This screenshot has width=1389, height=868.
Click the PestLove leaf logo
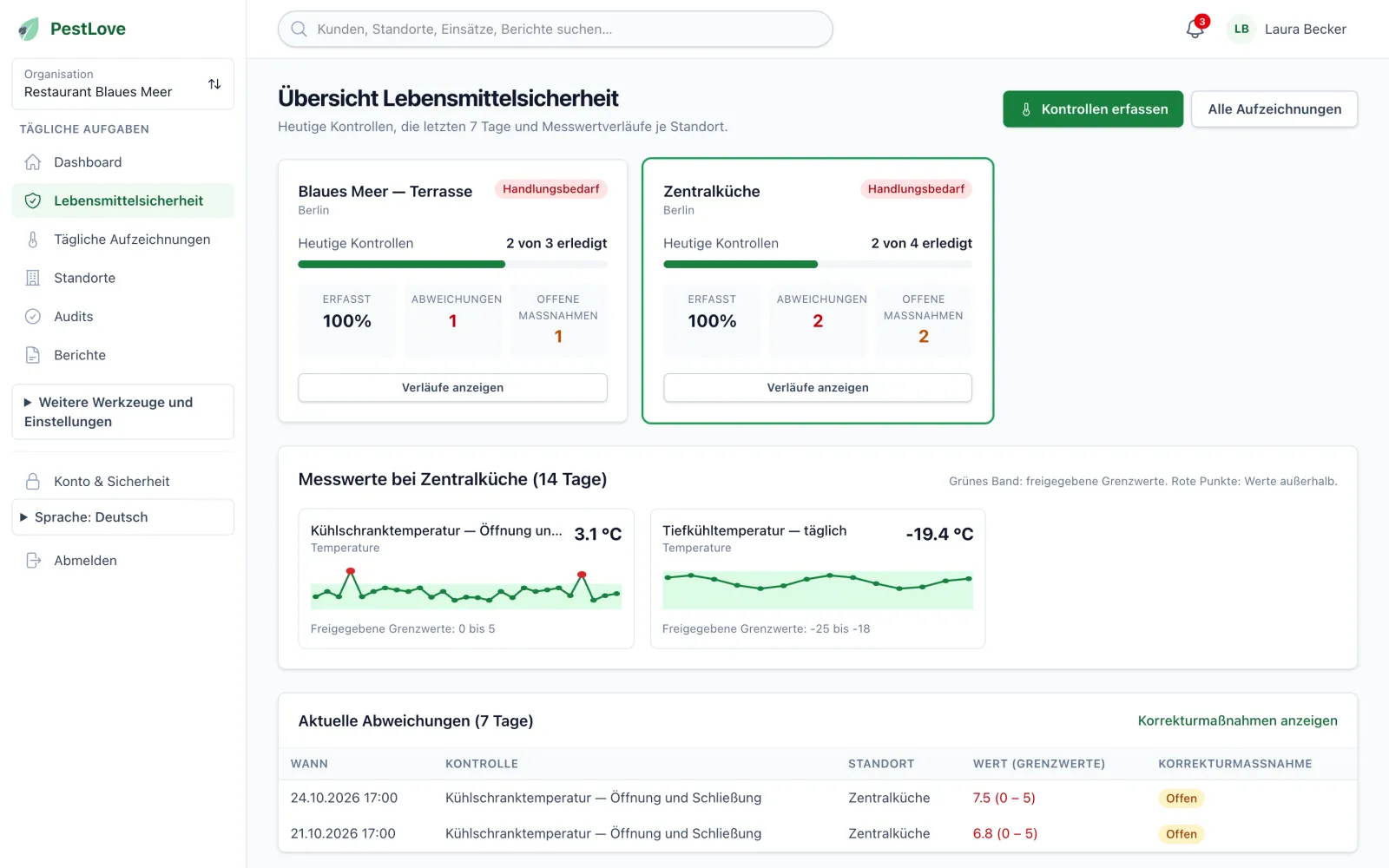coord(29,29)
